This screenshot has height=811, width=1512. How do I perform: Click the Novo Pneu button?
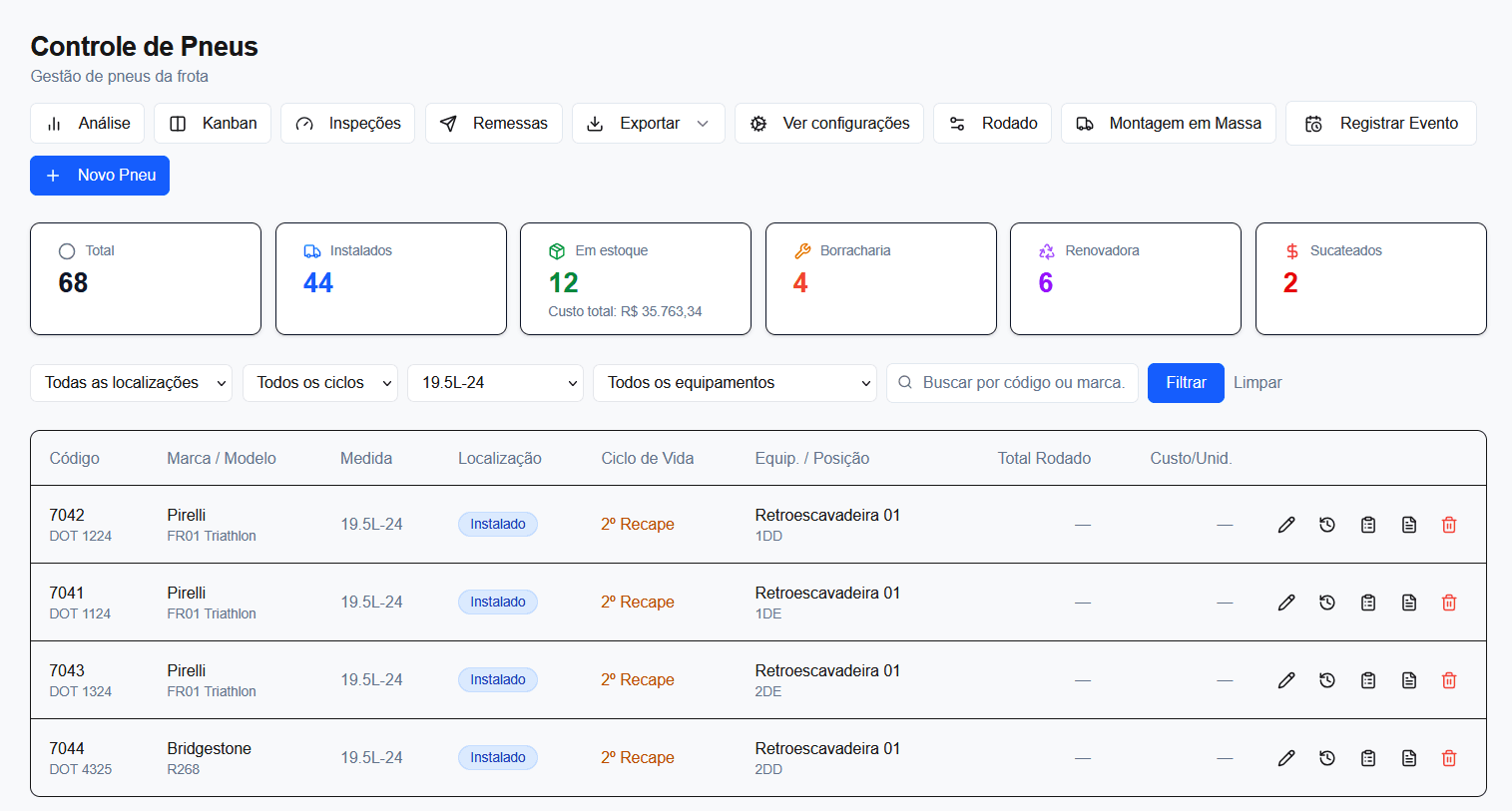100,176
